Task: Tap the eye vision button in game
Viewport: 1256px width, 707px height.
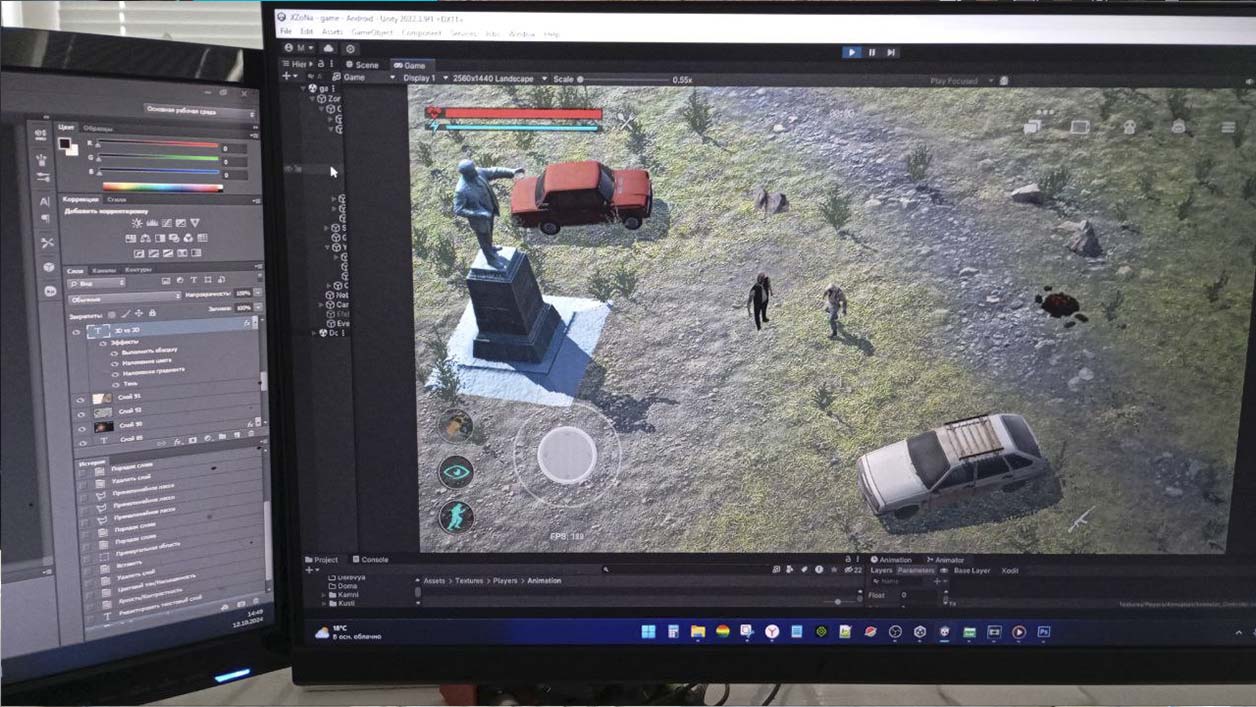Action: coord(457,472)
